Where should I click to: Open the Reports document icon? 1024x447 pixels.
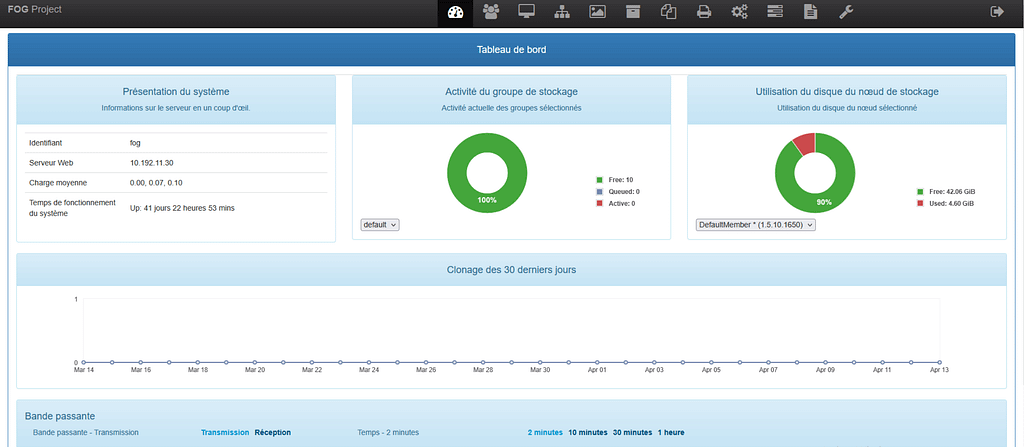pos(810,12)
